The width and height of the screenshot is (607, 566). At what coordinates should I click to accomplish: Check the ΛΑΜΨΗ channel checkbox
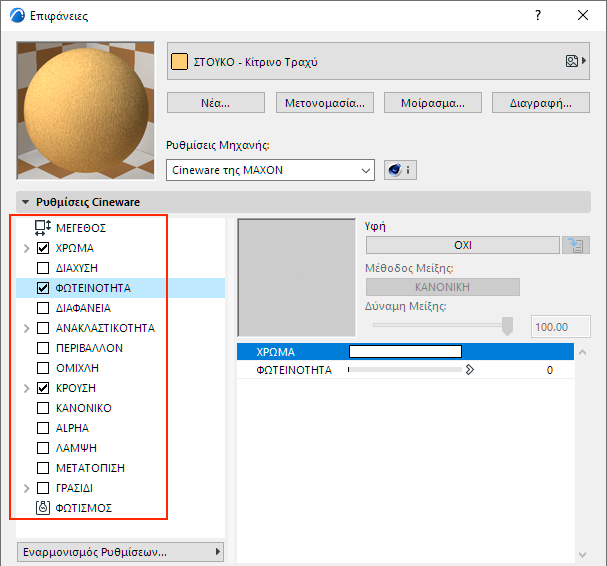(43, 448)
